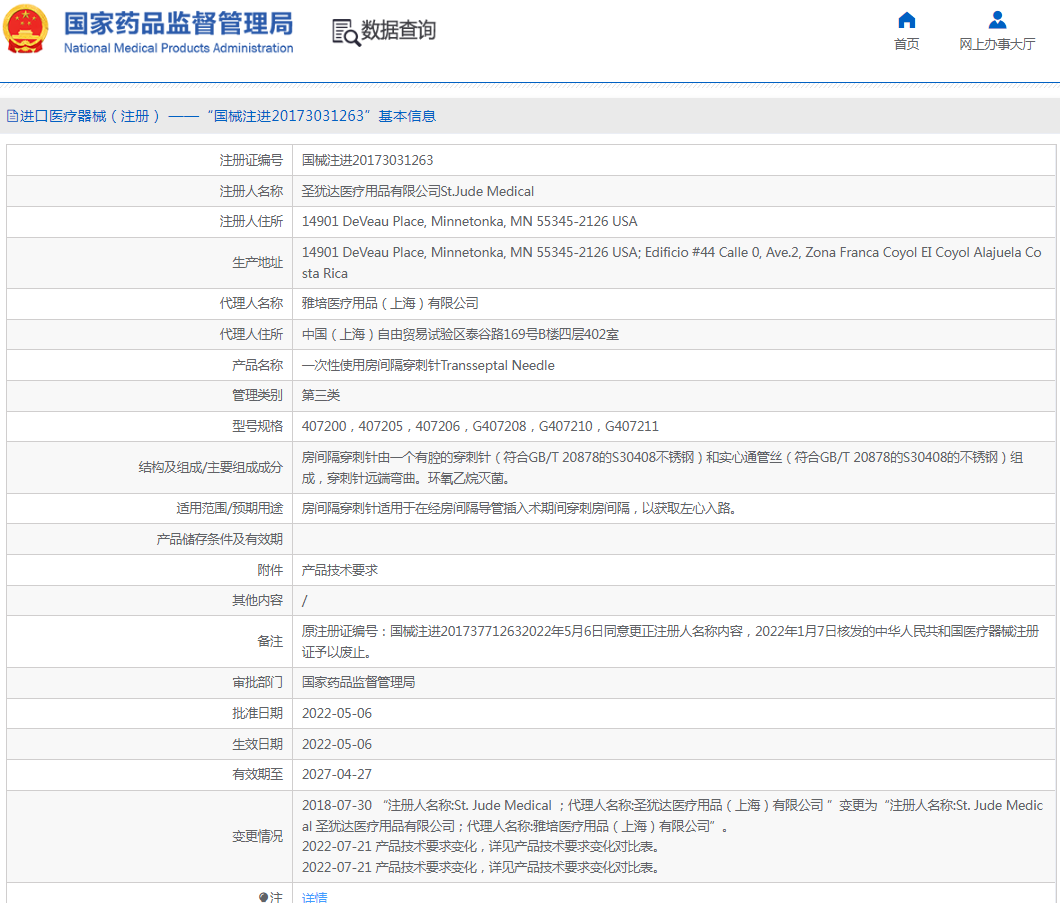Viewport: 1060px width, 903px height.
Task: Click the national emblem logo
Action: [26, 30]
